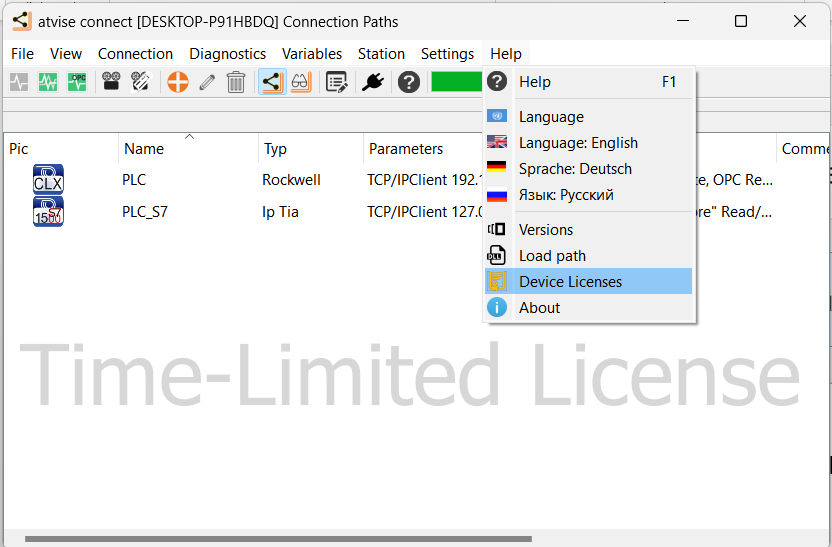Click the PLC row CLX Rockwell icon

48,179
